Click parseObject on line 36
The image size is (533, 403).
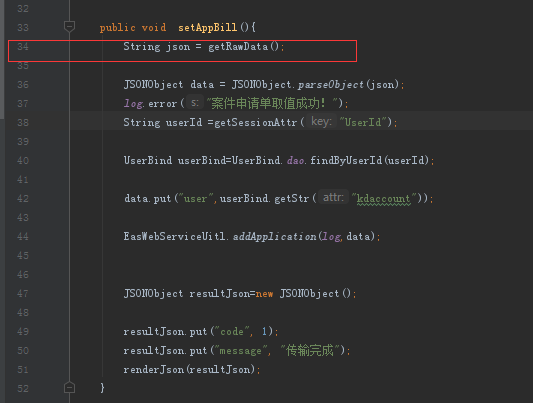[x=331, y=85]
